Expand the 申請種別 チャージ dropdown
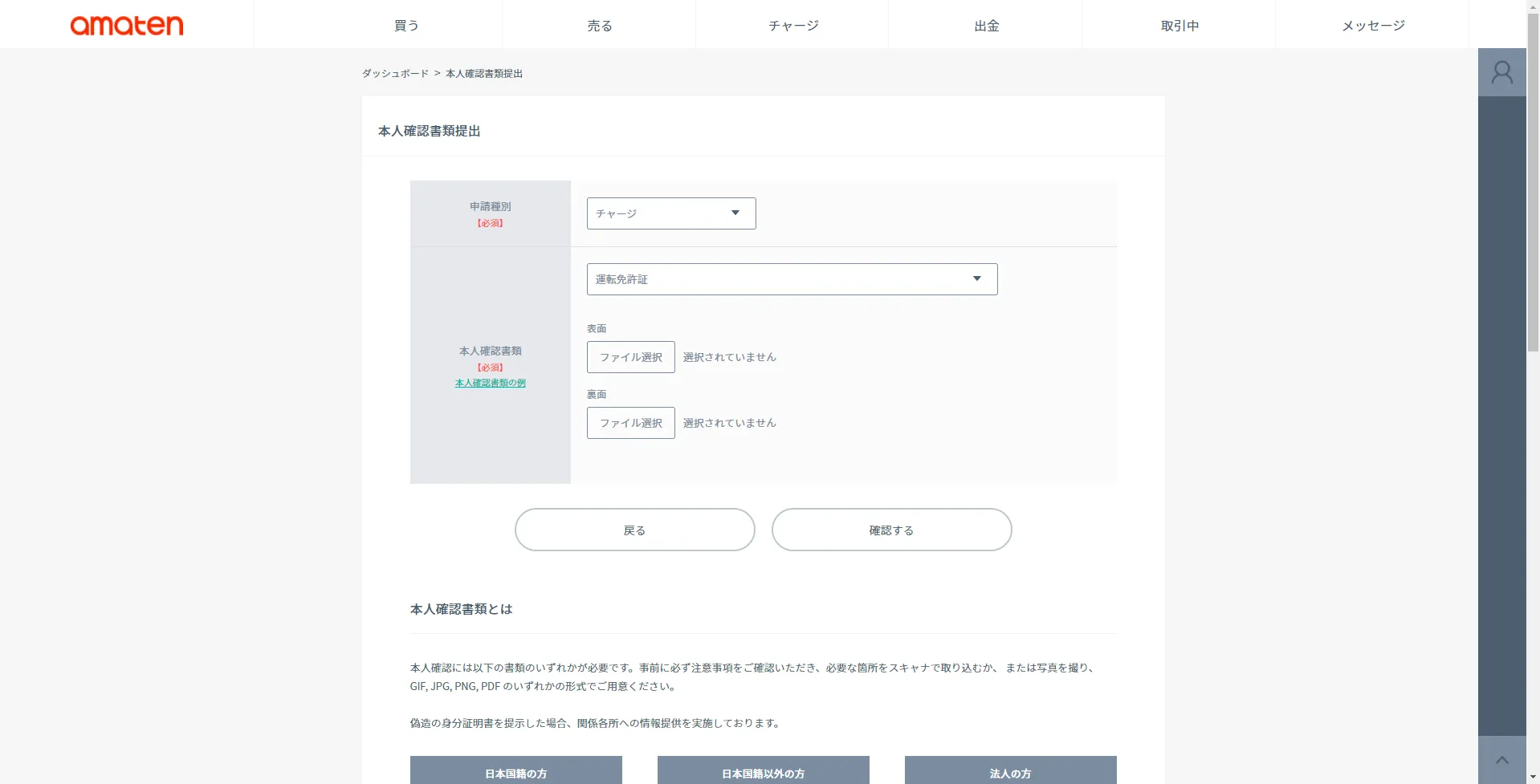 click(671, 213)
